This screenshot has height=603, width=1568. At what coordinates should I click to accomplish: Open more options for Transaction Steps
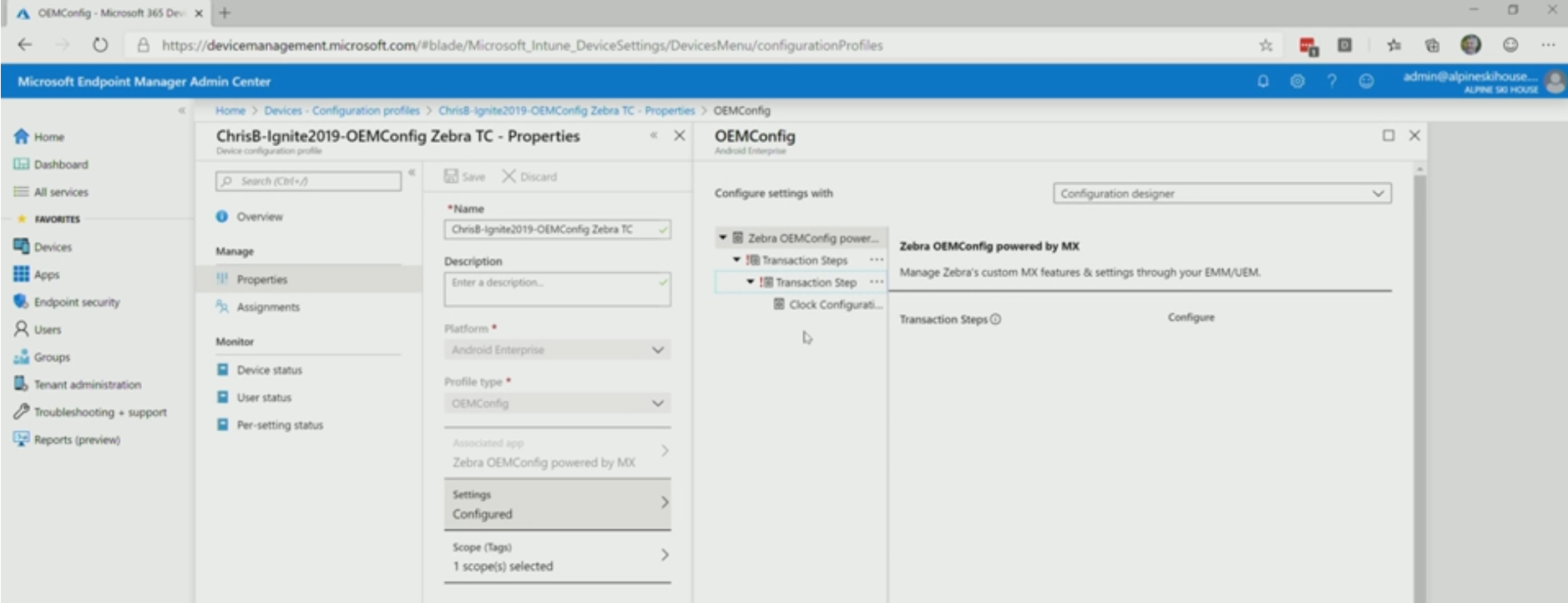[876, 260]
